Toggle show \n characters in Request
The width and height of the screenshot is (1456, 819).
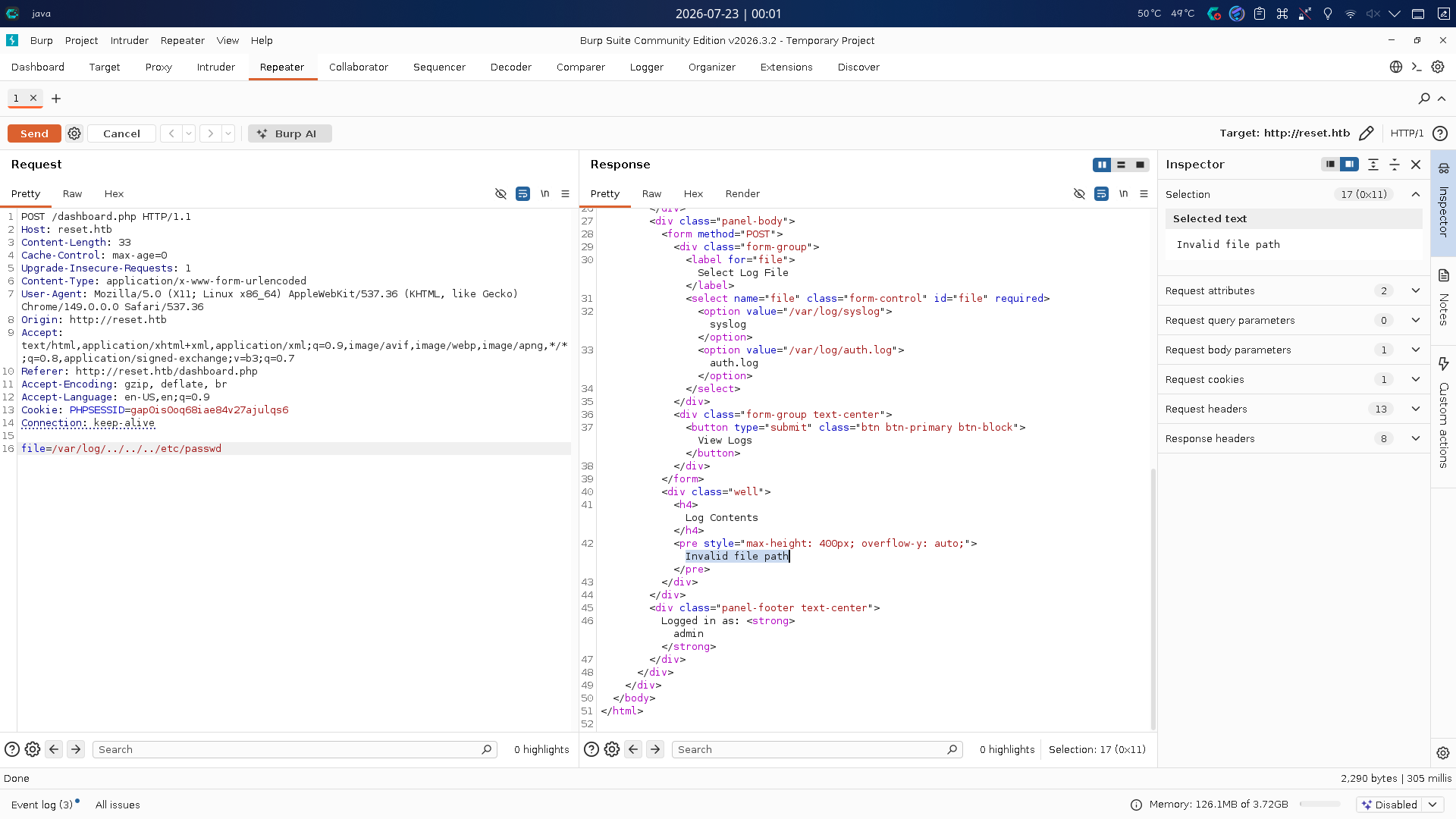(544, 194)
